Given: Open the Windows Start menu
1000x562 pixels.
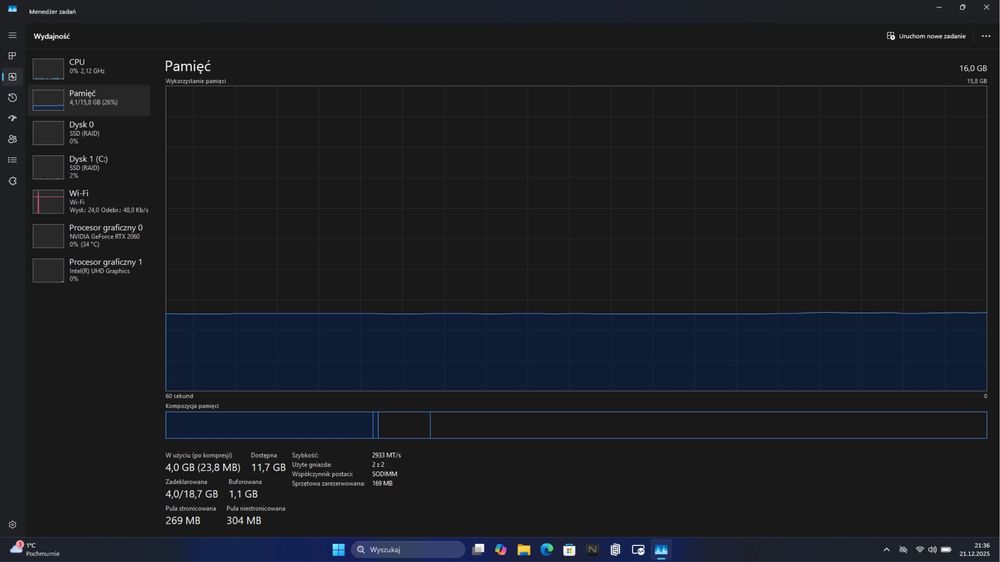Looking at the screenshot, I should 339,549.
